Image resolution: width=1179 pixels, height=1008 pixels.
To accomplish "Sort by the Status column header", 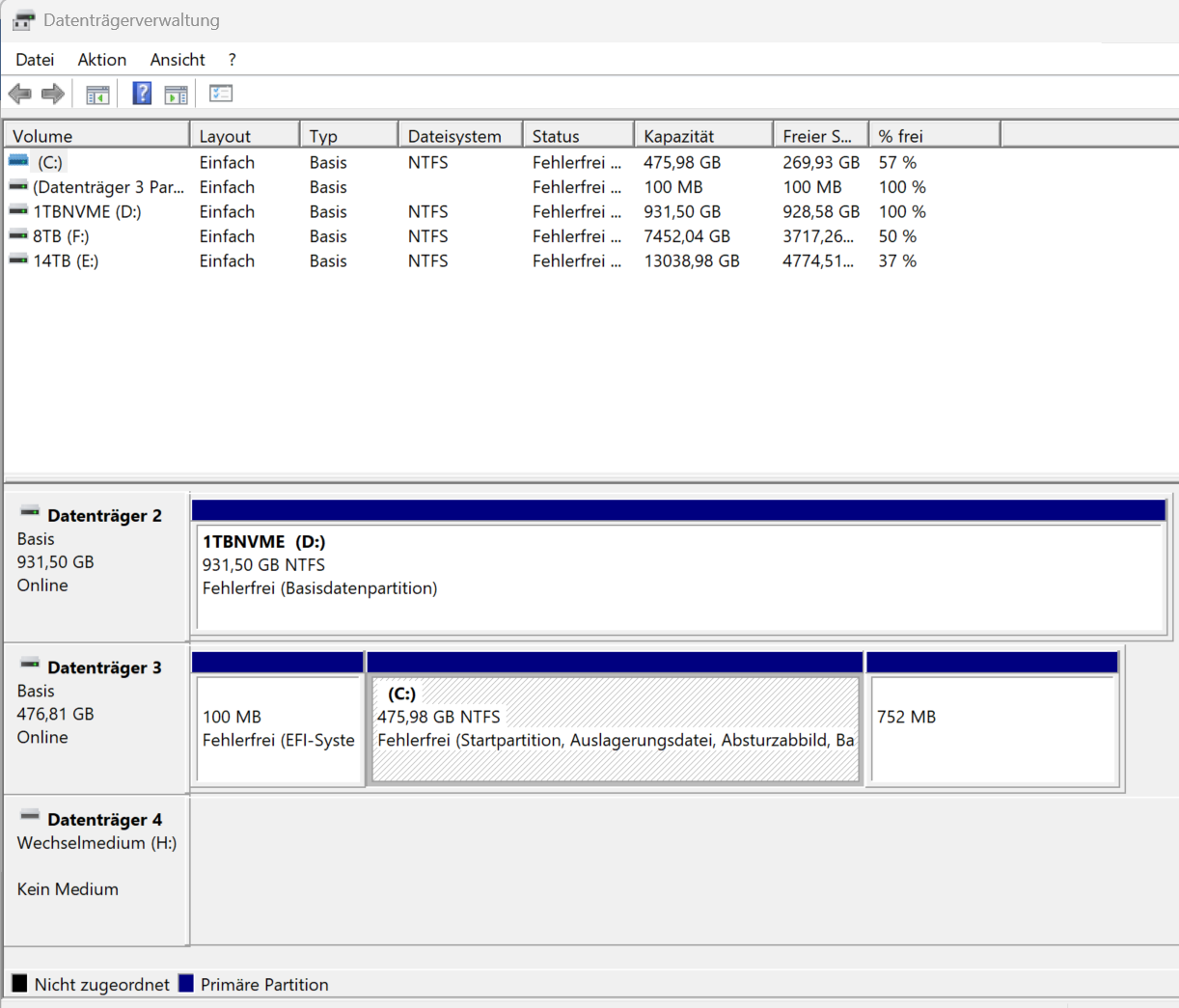I will pyautogui.click(x=578, y=136).
